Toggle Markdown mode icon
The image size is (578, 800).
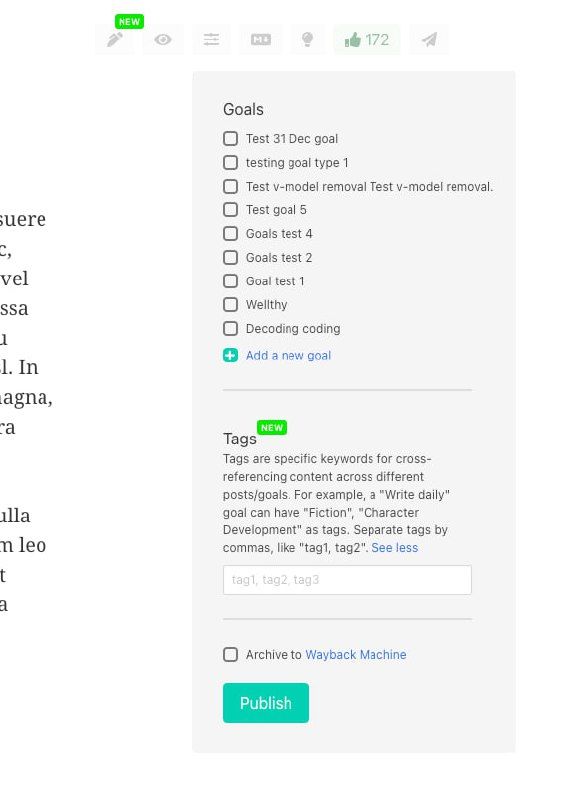click(x=260, y=40)
